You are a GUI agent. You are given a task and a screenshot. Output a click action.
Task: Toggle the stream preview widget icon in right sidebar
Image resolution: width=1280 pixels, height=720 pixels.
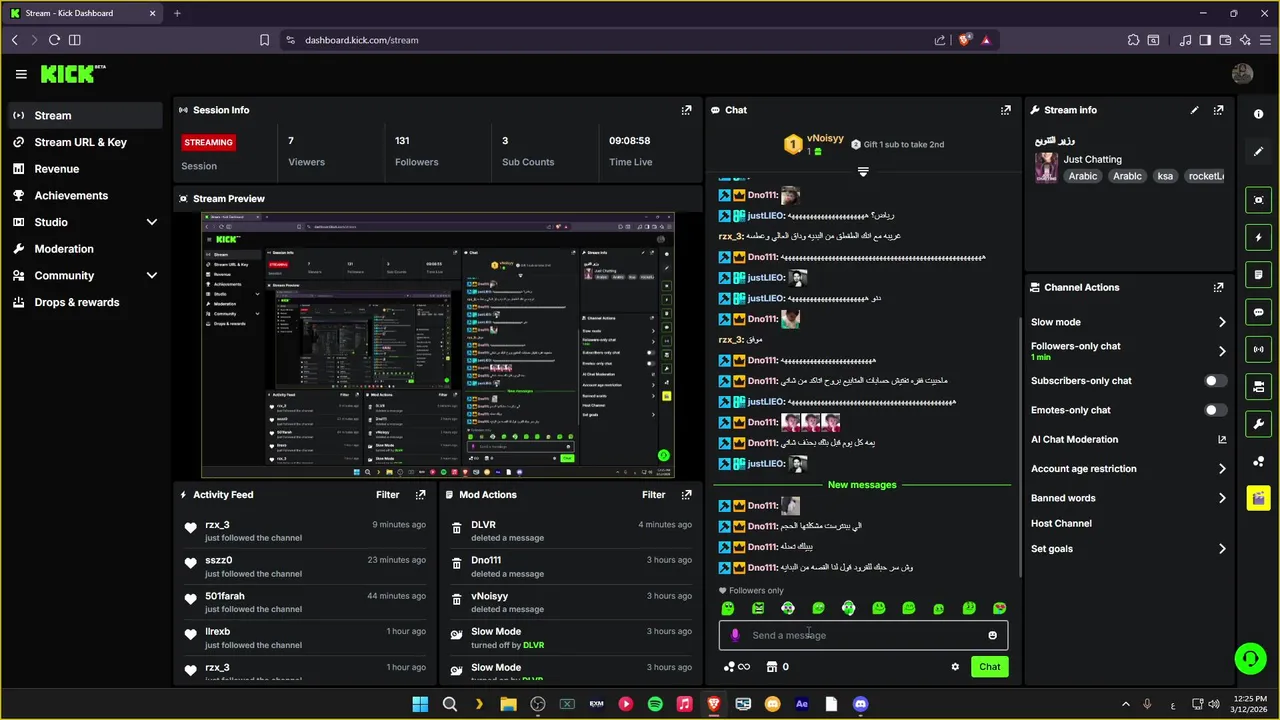coord(1258,200)
